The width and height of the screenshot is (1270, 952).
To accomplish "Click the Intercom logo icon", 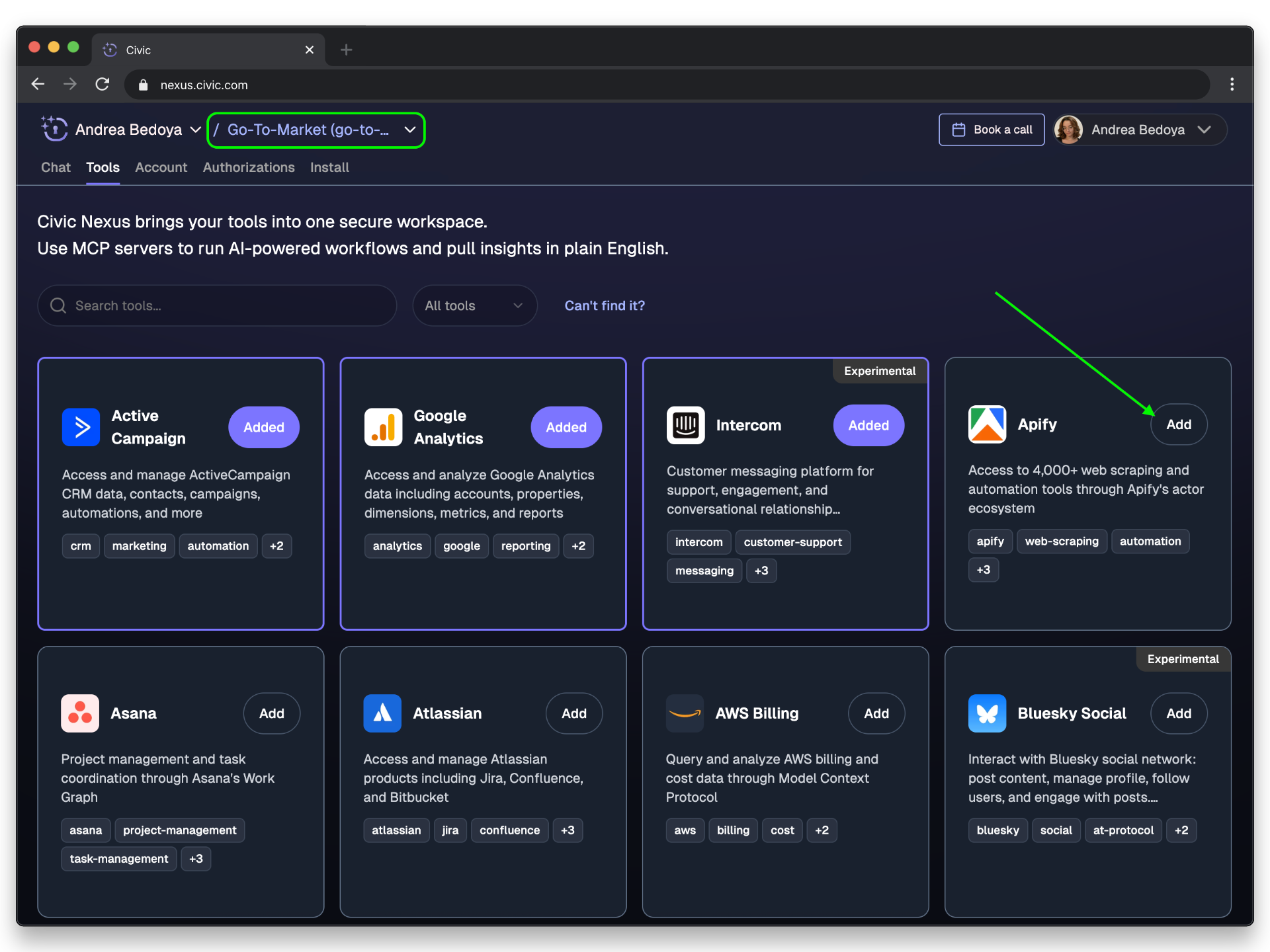I will [685, 425].
